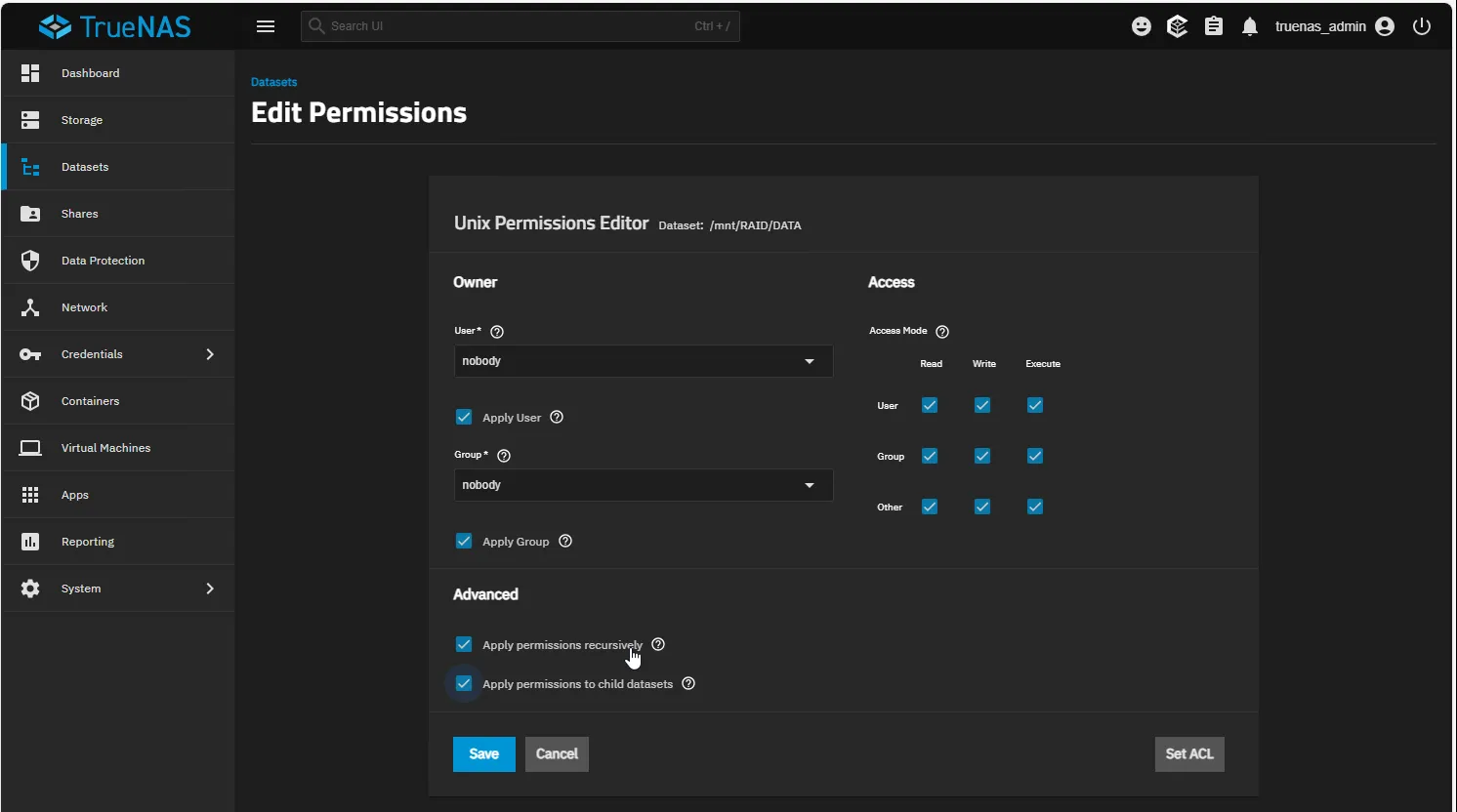
Task: Click the Datasets breadcrumb link
Action: coord(274,82)
